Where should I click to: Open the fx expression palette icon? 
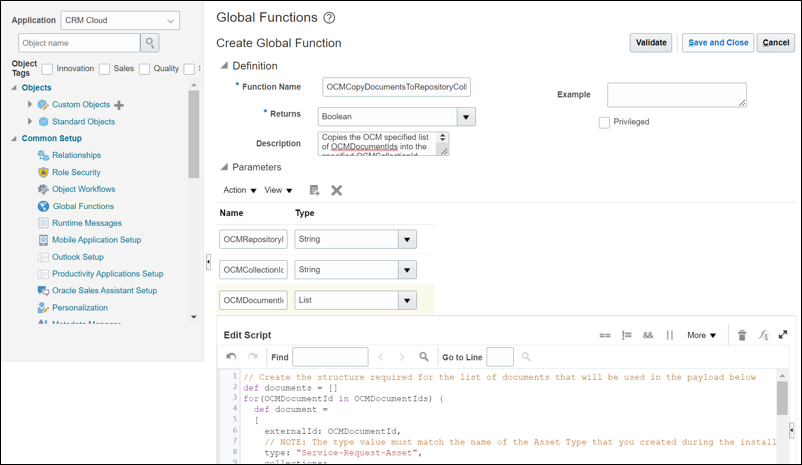pyautogui.click(x=763, y=335)
